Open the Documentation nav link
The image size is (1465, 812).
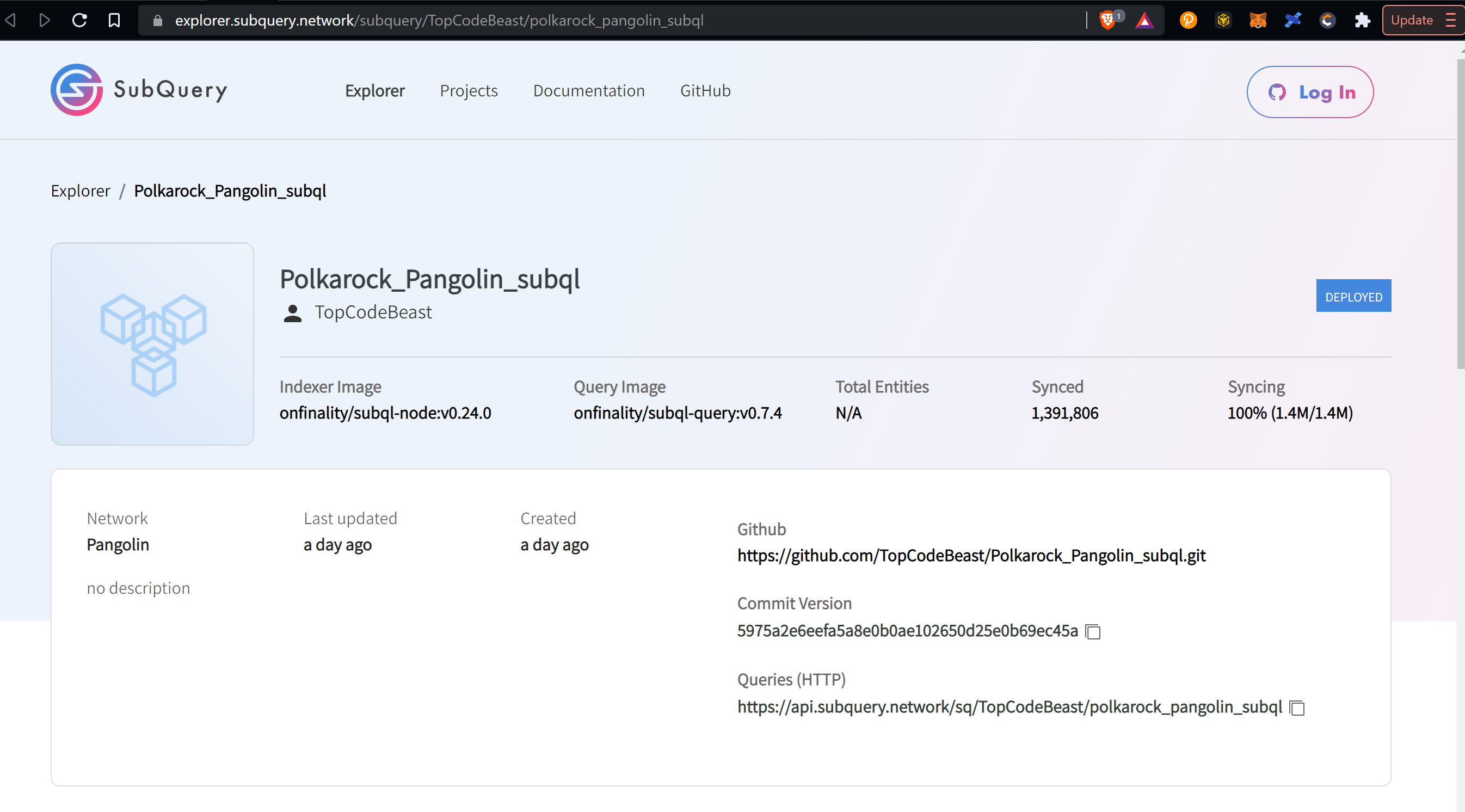(589, 90)
